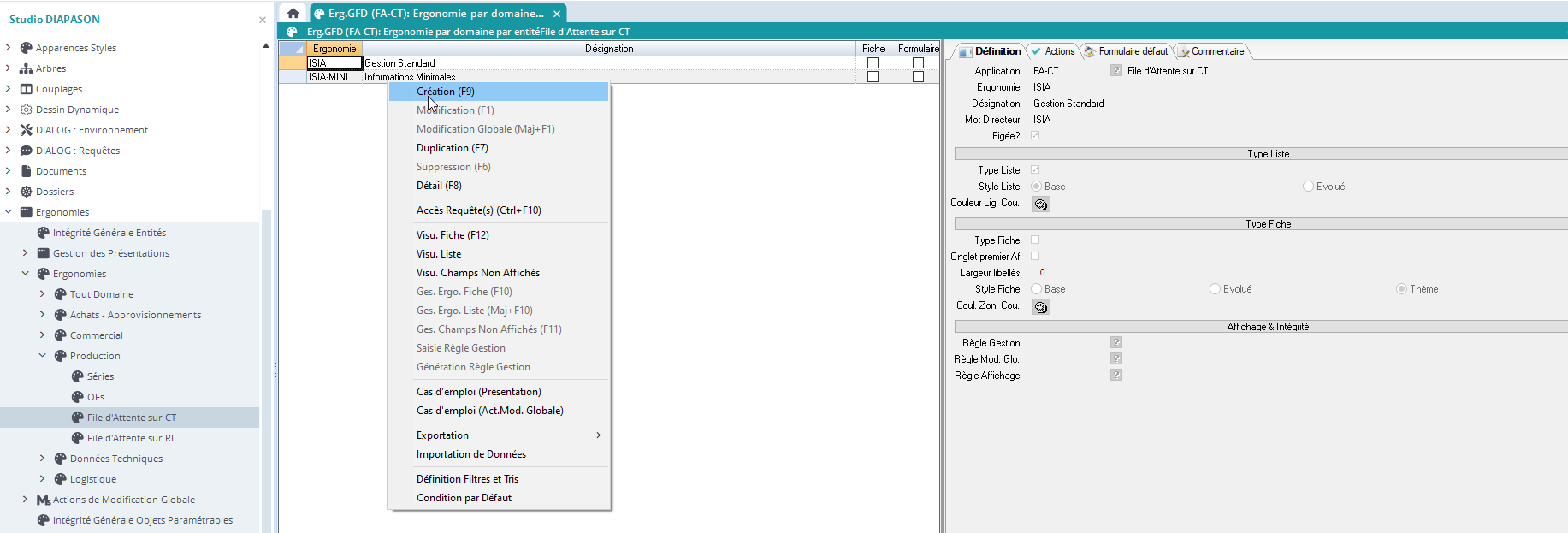Image resolution: width=1568 pixels, height=533 pixels.
Task: Open the Exportation submenu arrow
Action: (598, 435)
